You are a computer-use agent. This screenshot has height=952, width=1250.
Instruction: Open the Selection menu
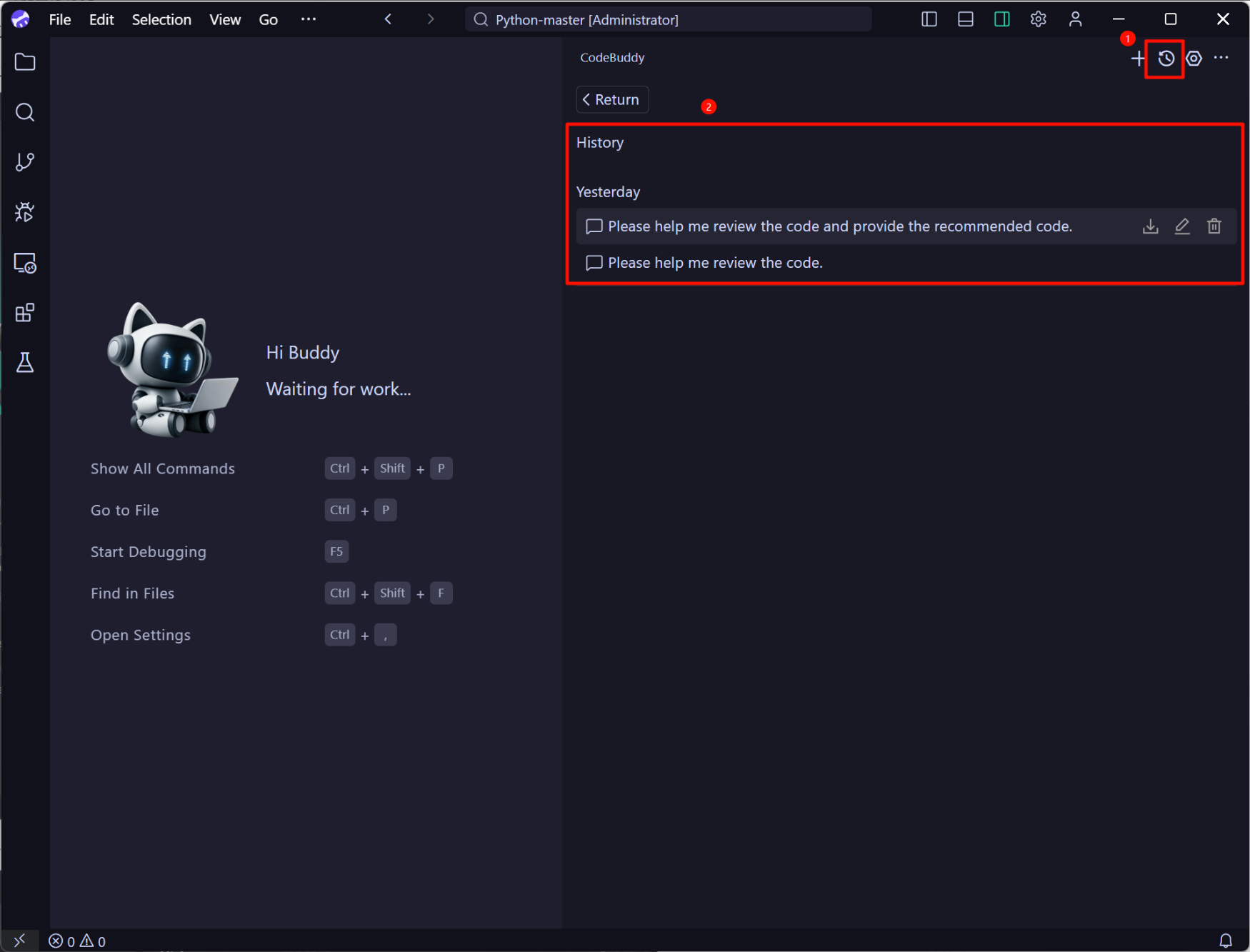pos(161,19)
